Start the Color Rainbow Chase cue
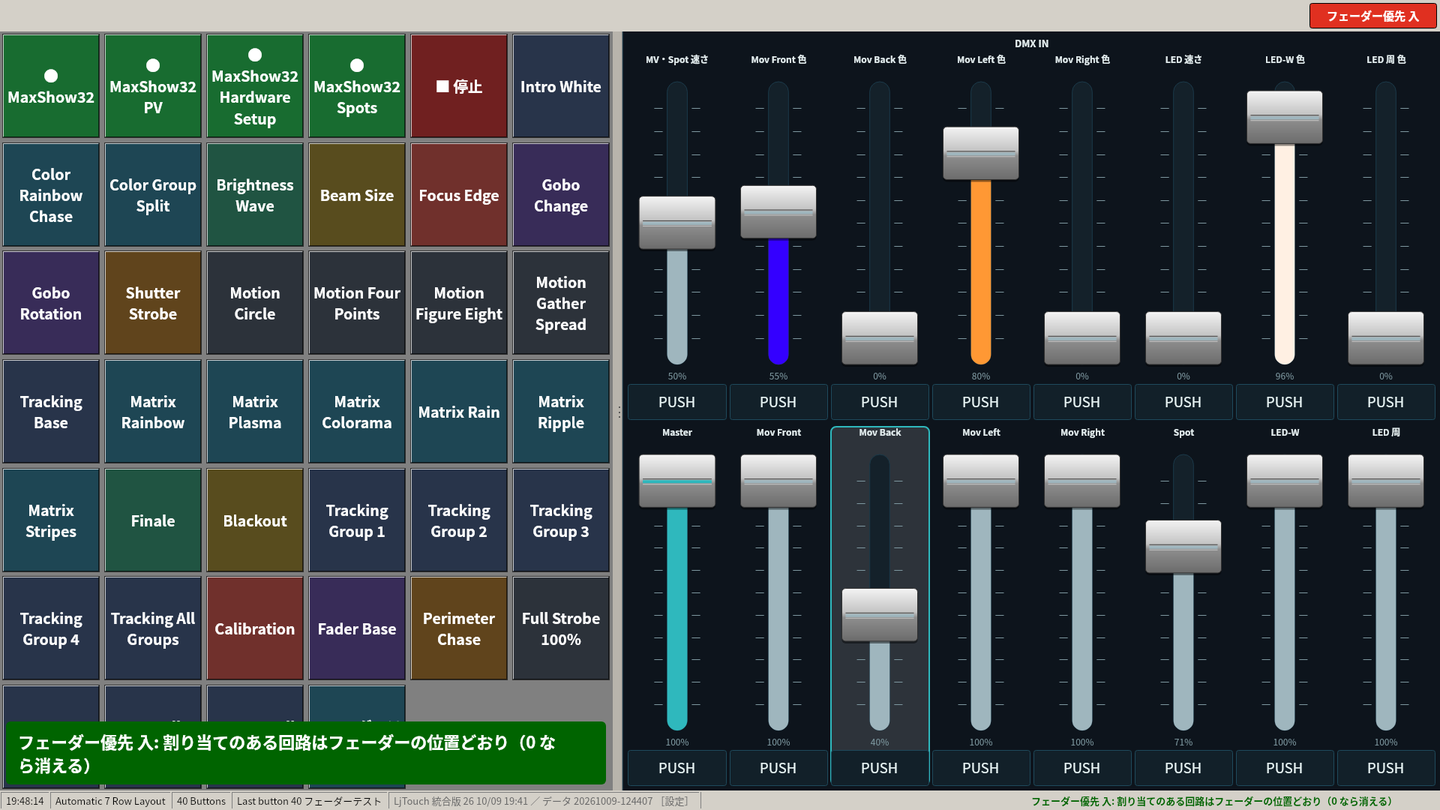Screen dimensions: 1440x810 click(x=51, y=195)
